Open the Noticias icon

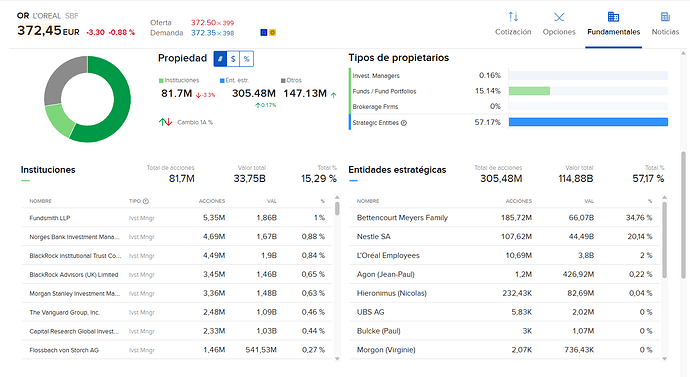click(x=665, y=17)
